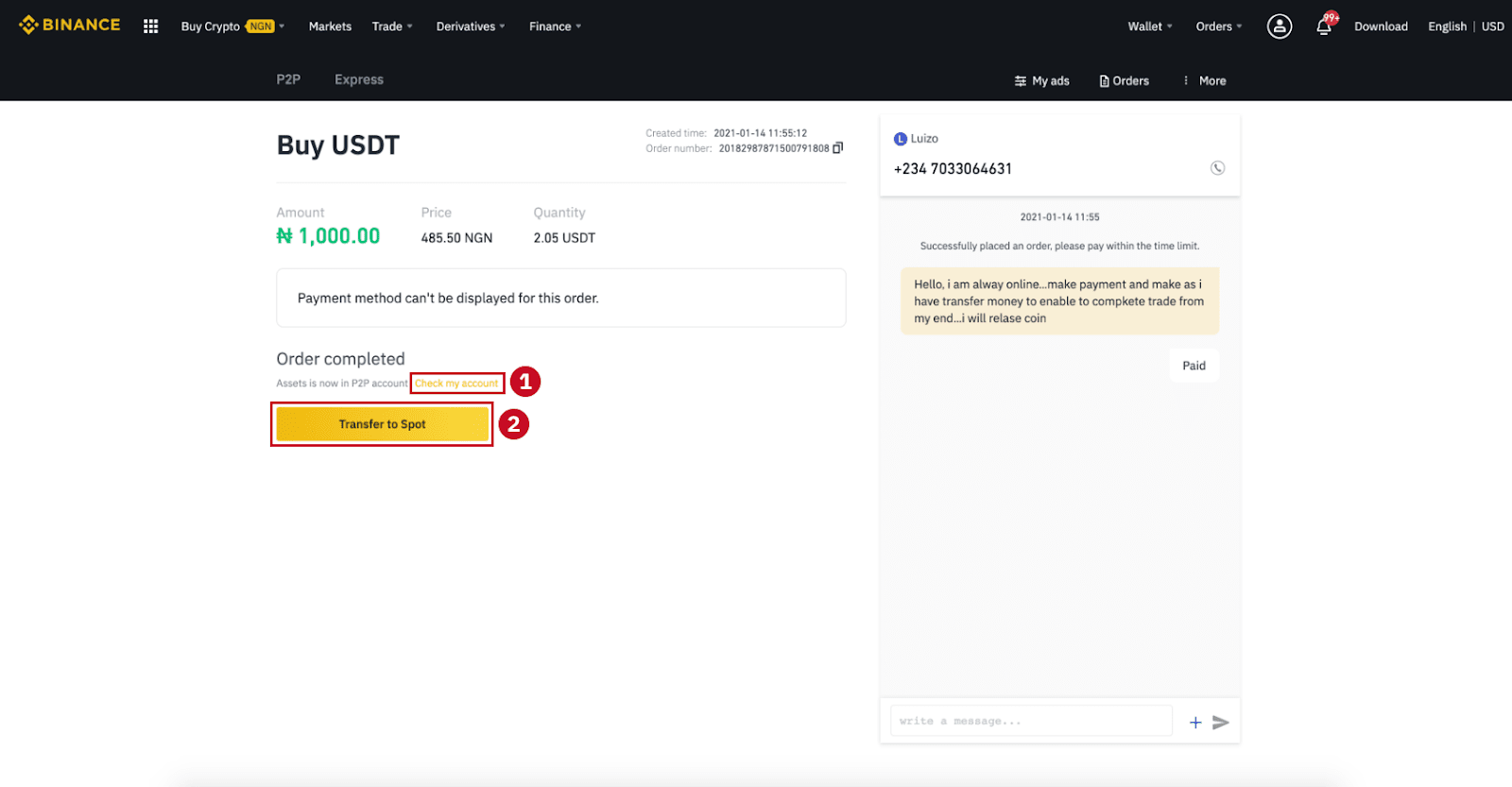Click the Check my account link
The height and width of the screenshot is (787, 1512).
(x=457, y=383)
